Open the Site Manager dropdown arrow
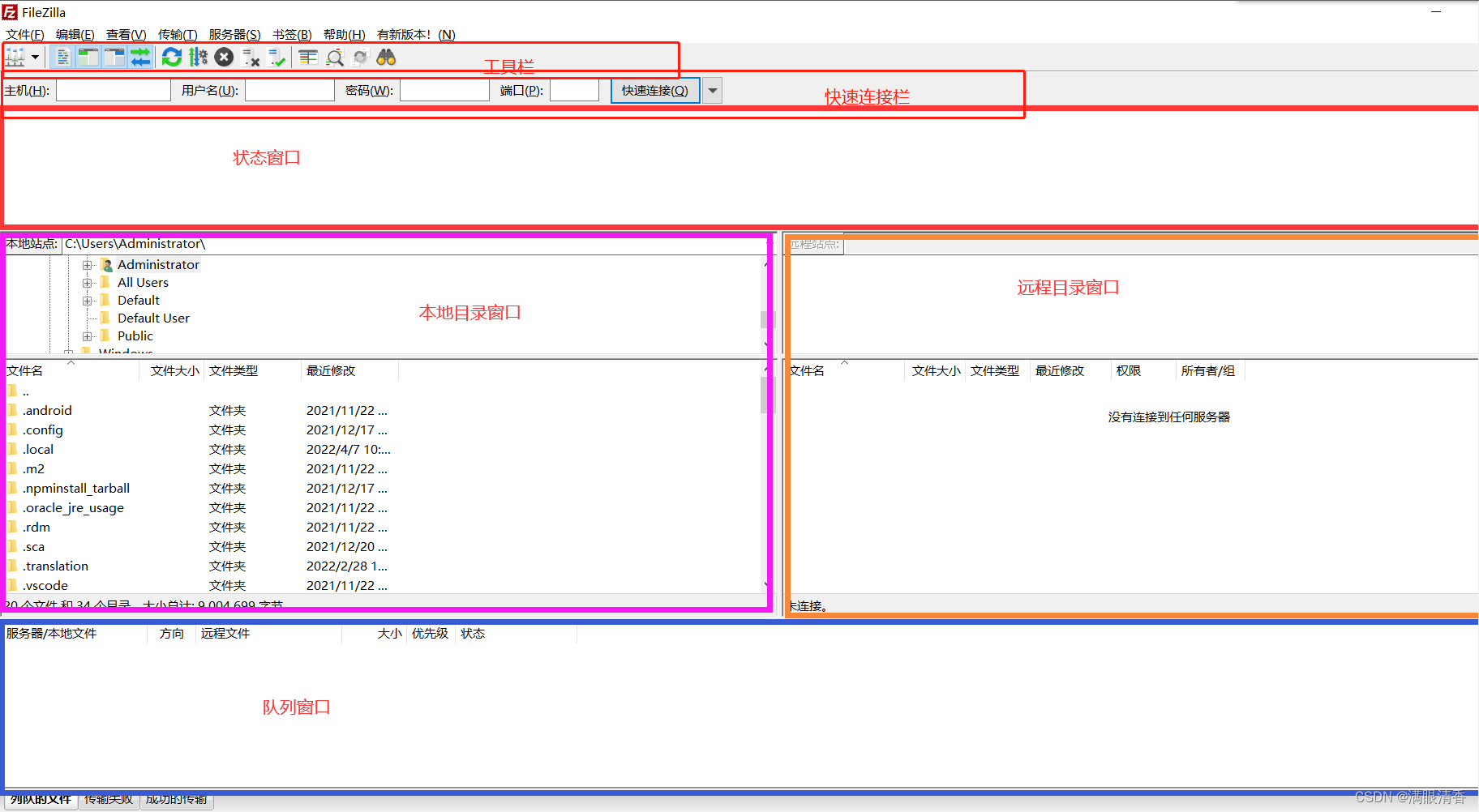The width and height of the screenshot is (1479, 812). pyautogui.click(x=35, y=58)
